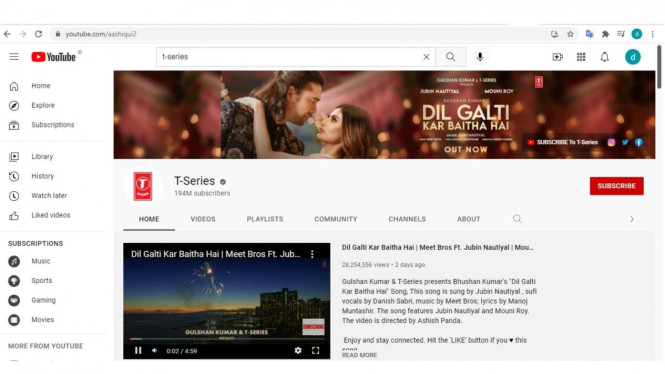Image resolution: width=665 pixels, height=374 pixels.
Task: Search within the channel using the magnifier
Action: 517,219
